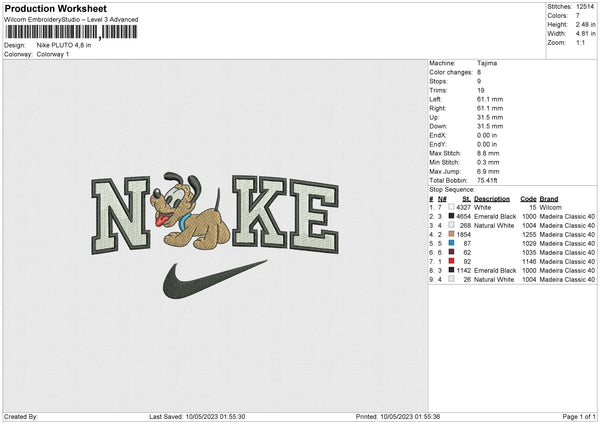
Task: Click the maroon swatch in stop 6
Action: [452, 252]
